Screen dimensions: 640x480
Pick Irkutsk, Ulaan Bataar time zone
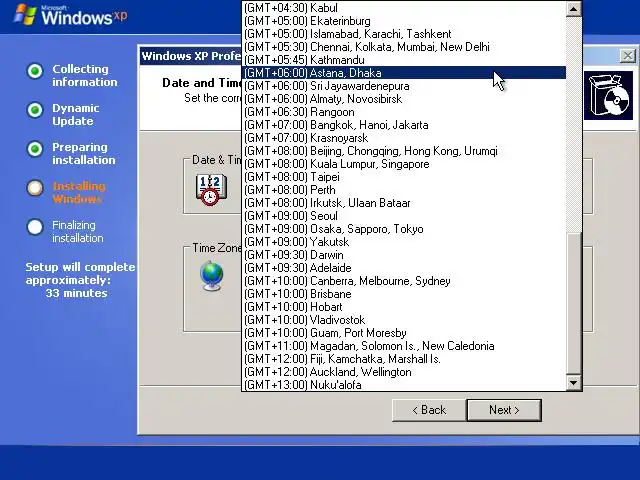point(404,203)
